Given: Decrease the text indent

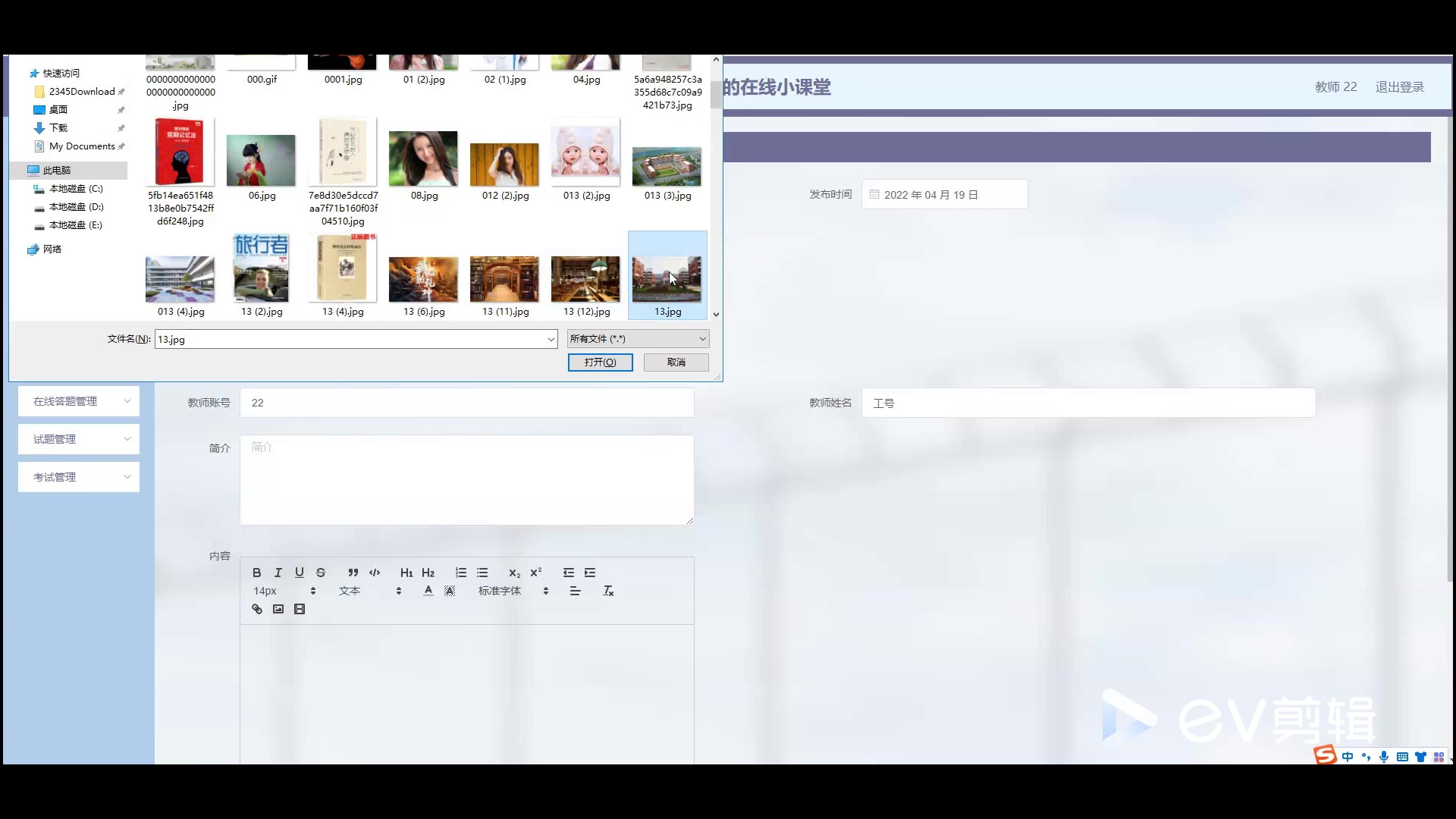Looking at the screenshot, I should (x=568, y=573).
